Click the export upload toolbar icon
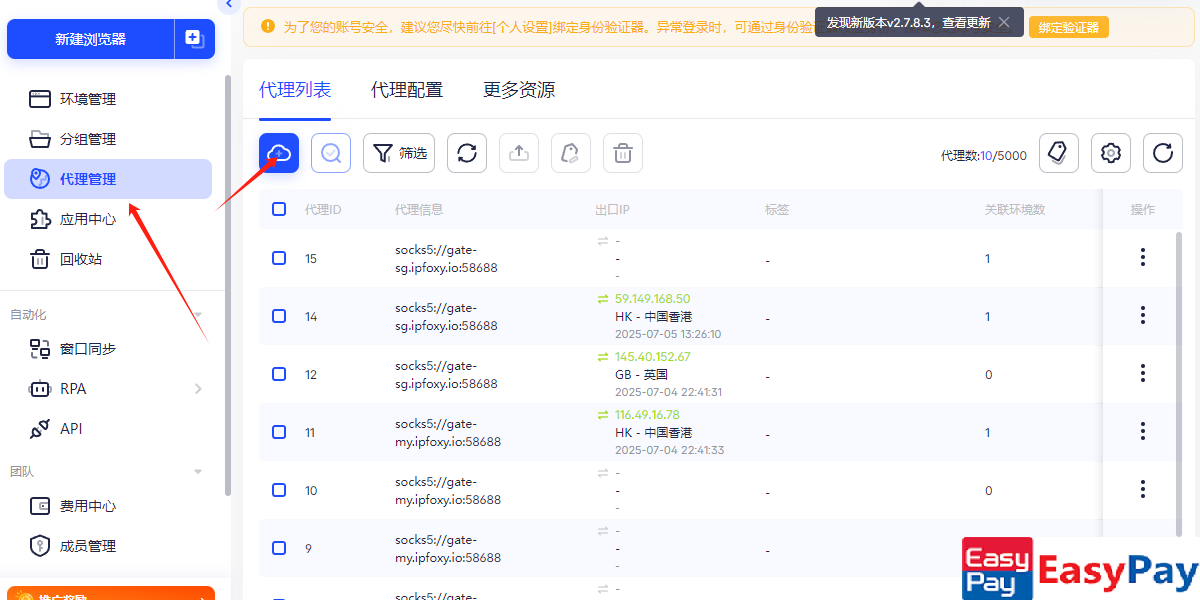This screenshot has height=600, width=1200. pyautogui.click(x=519, y=153)
